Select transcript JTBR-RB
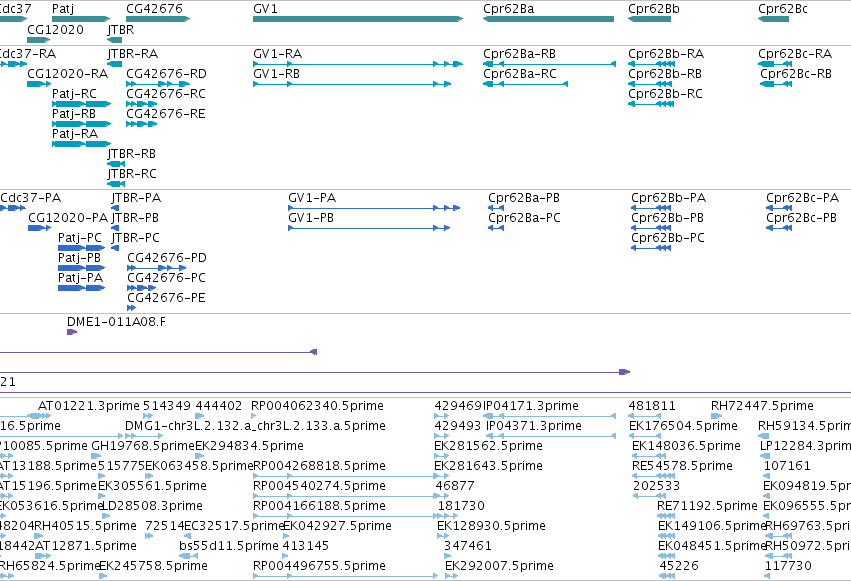 (x=116, y=164)
